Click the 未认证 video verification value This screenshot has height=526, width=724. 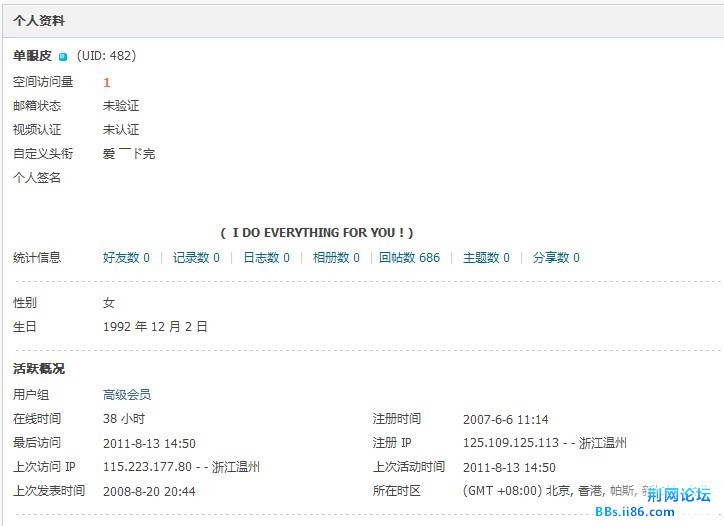[121, 130]
